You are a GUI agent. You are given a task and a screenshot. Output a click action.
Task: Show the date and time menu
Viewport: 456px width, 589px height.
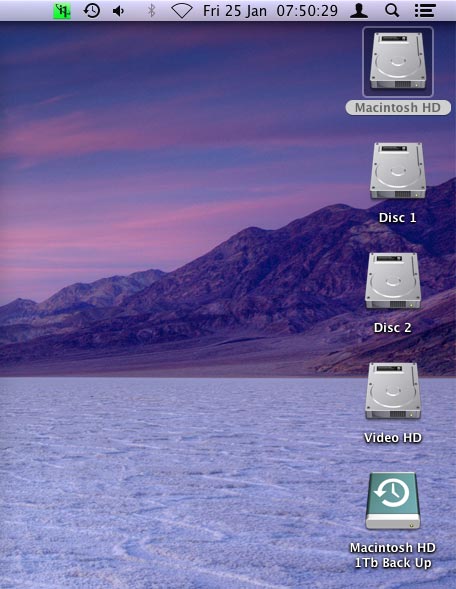(270, 11)
